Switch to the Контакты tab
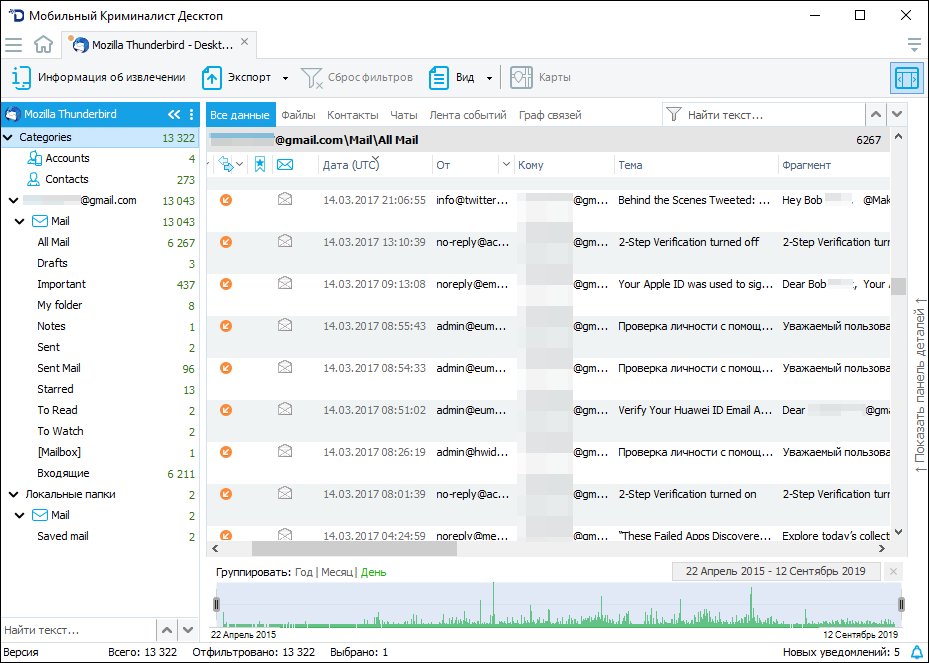929x663 pixels. click(x=353, y=115)
